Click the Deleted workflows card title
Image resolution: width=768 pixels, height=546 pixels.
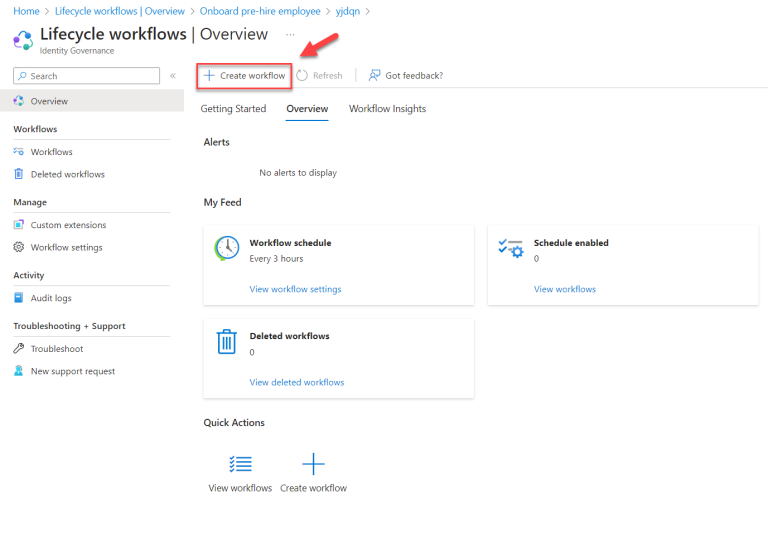[x=289, y=336]
